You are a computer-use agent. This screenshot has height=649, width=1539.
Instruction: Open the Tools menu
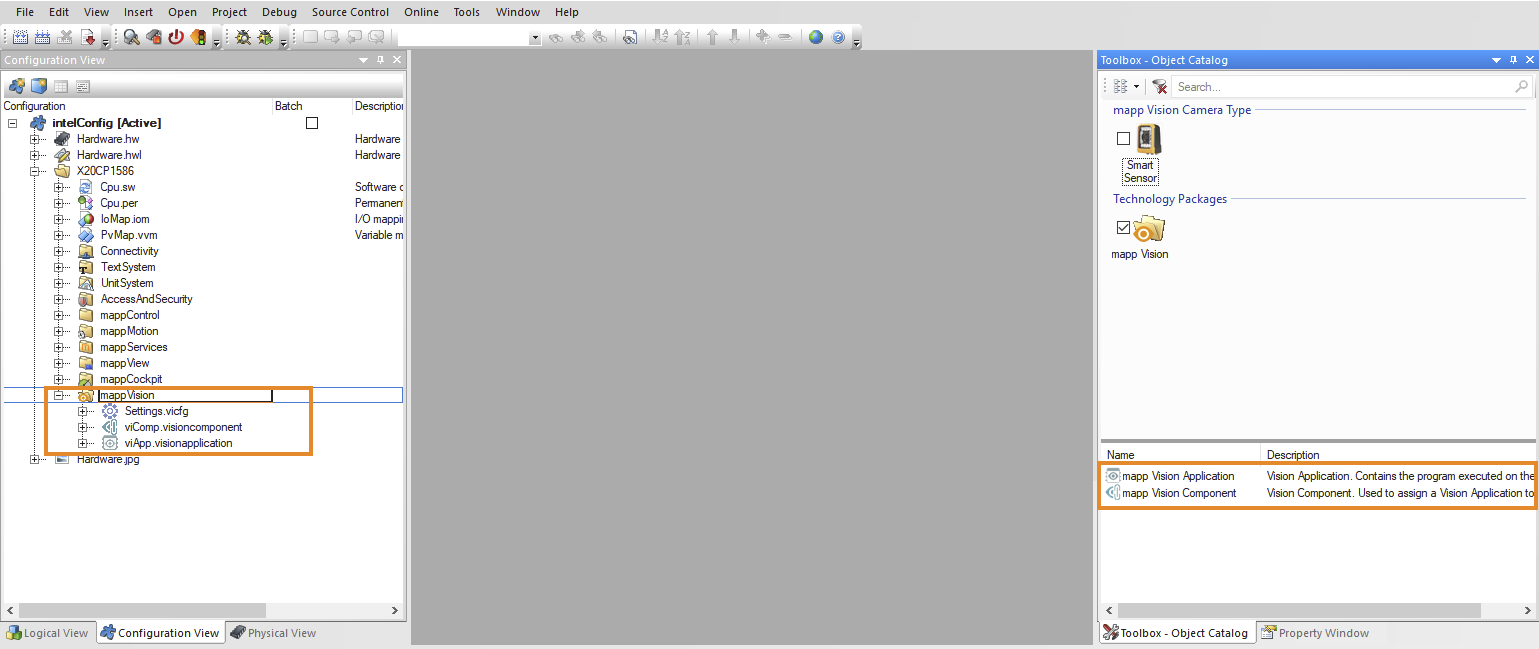pyautogui.click(x=466, y=12)
